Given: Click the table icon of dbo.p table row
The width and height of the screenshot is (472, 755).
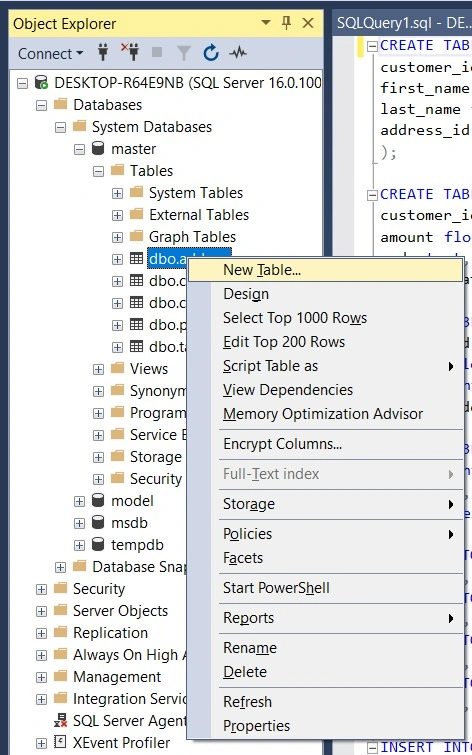Looking at the screenshot, I should [137, 325].
